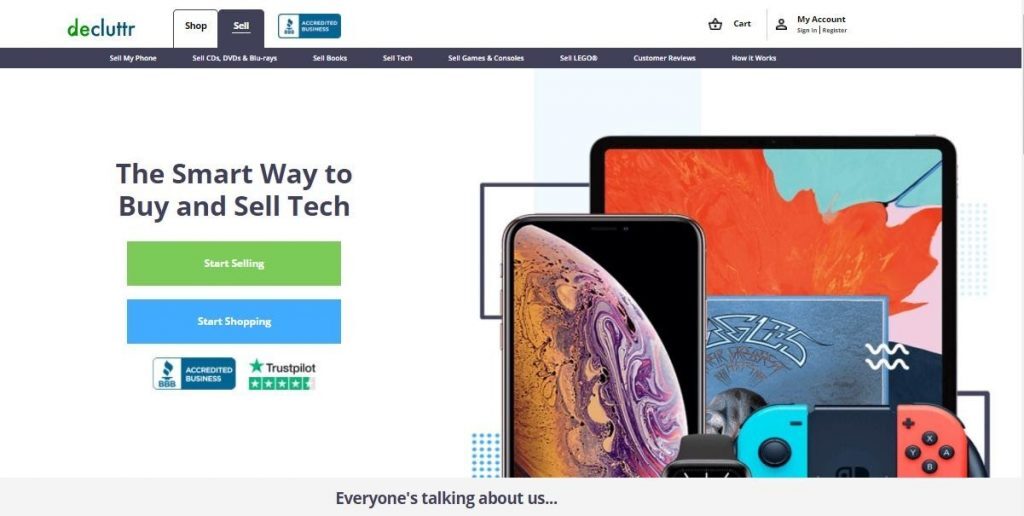Click the Register link
This screenshot has width=1024, height=516.
(x=835, y=31)
